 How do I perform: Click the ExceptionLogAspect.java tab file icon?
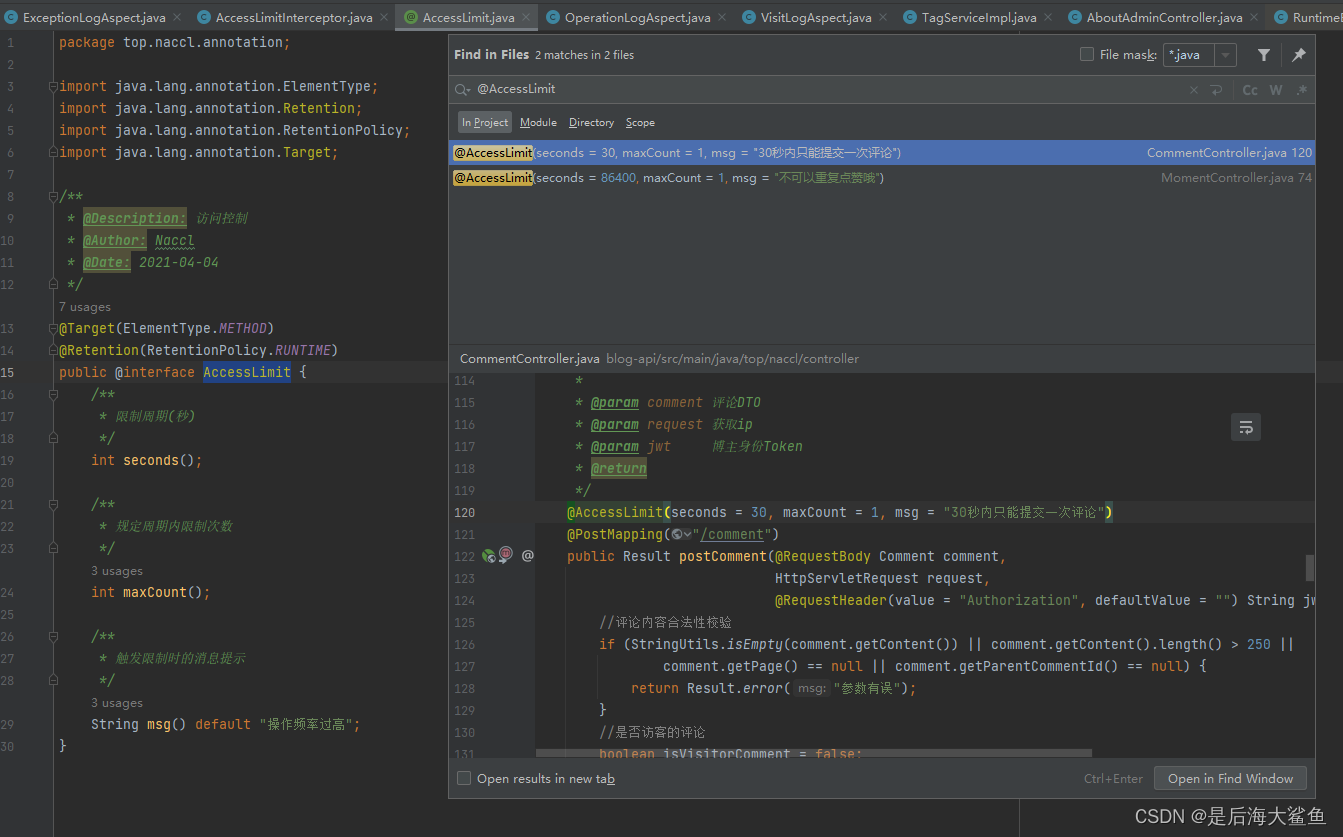pos(11,18)
